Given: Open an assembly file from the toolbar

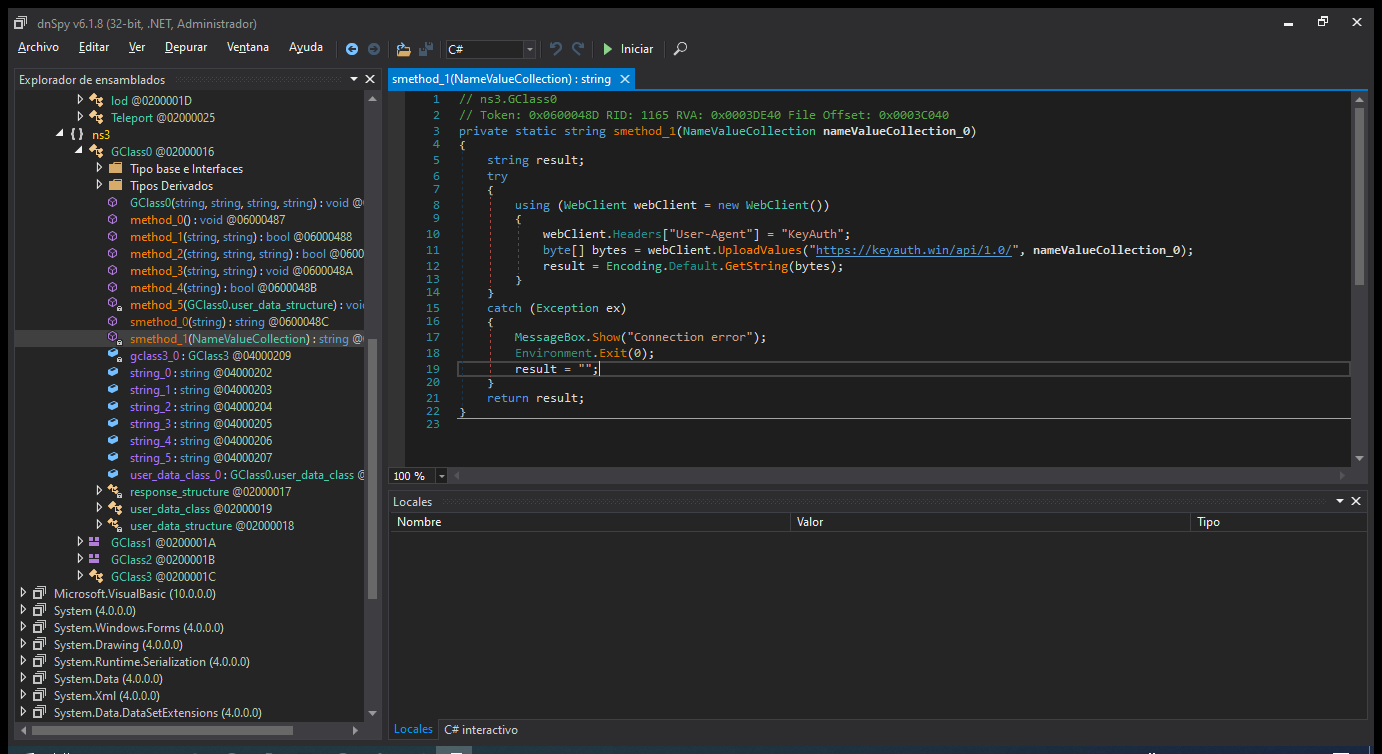Looking at the screenshot, I should 404,49.
